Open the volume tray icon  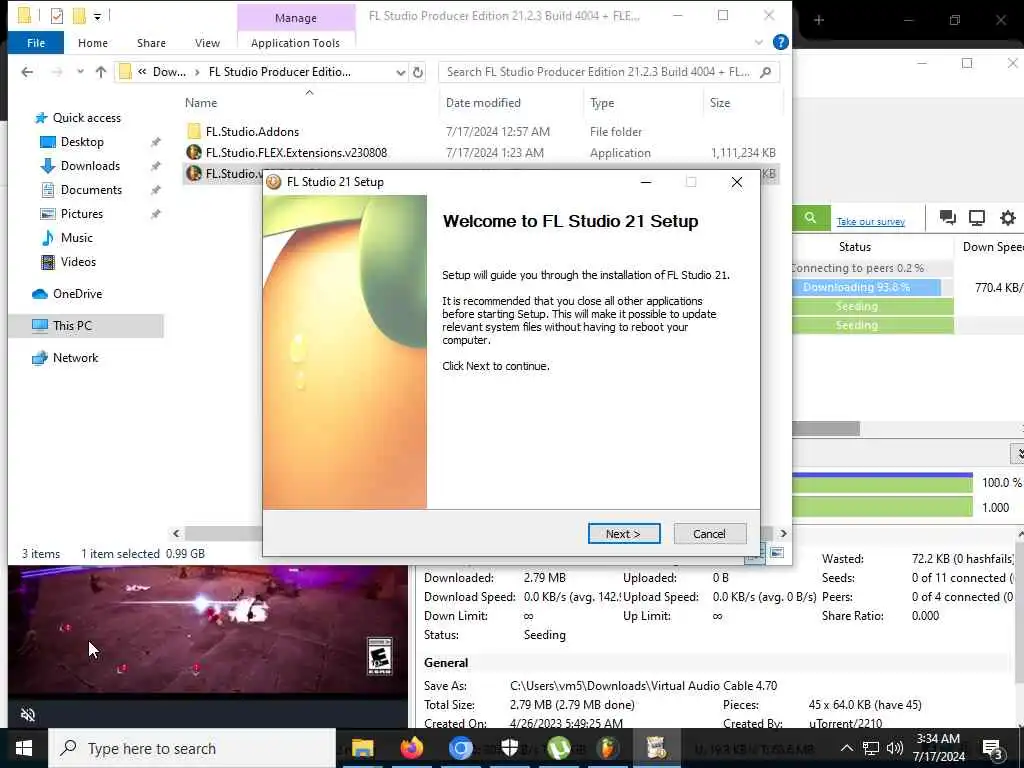[x=895, y=748]
